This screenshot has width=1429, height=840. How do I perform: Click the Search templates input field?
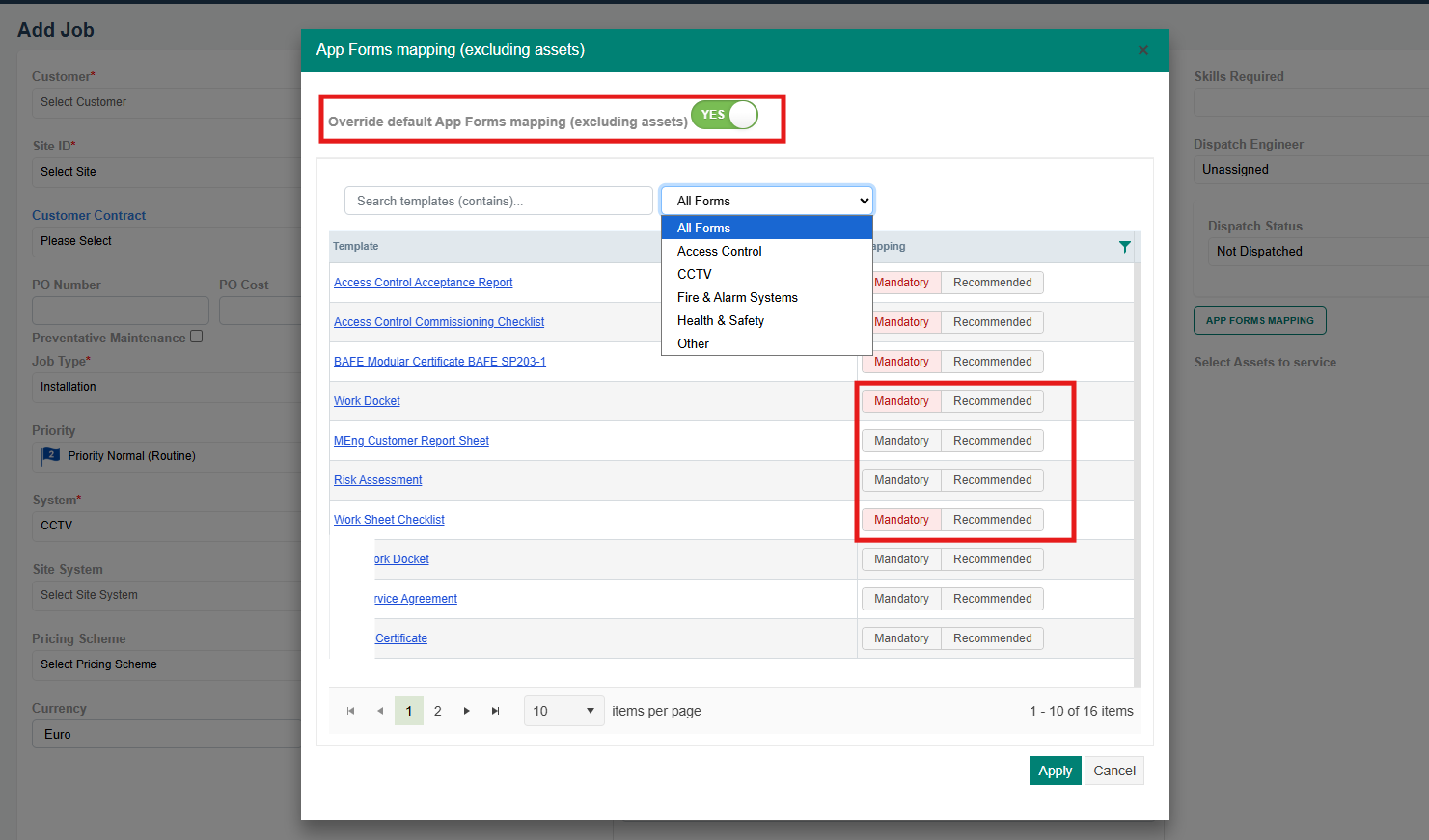tap(499, 201)
